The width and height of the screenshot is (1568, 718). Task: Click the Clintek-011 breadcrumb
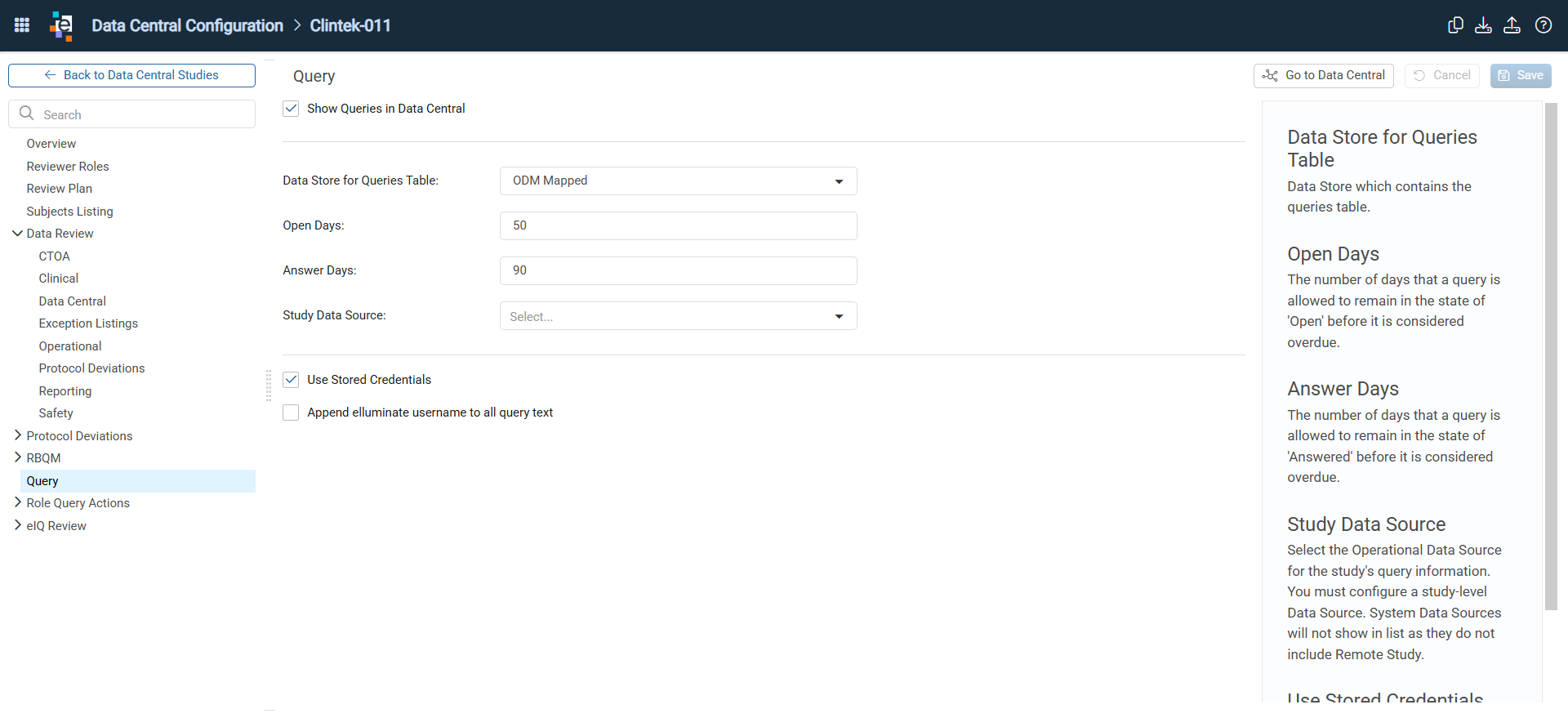coord(350,25)
